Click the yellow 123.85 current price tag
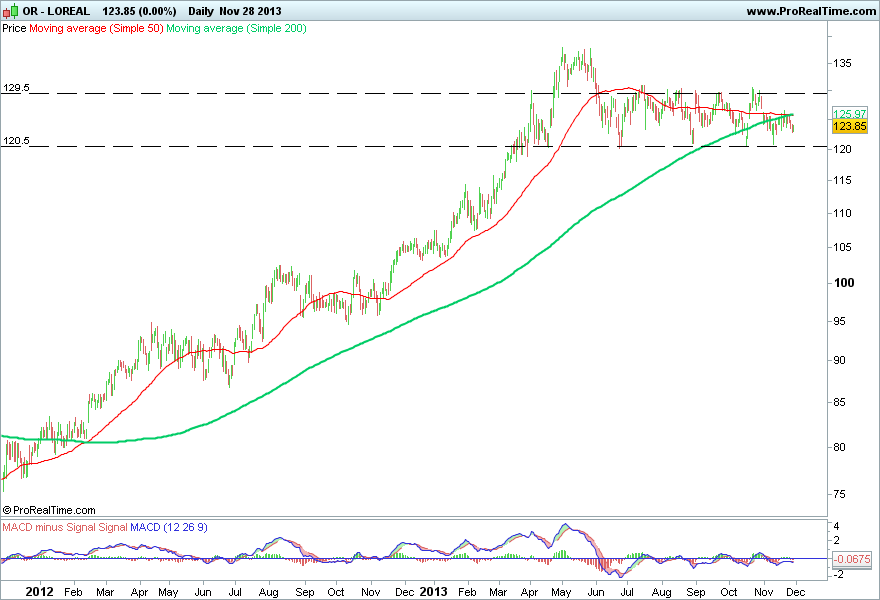This screenshot has height=600, width=880. coord(850,126)
